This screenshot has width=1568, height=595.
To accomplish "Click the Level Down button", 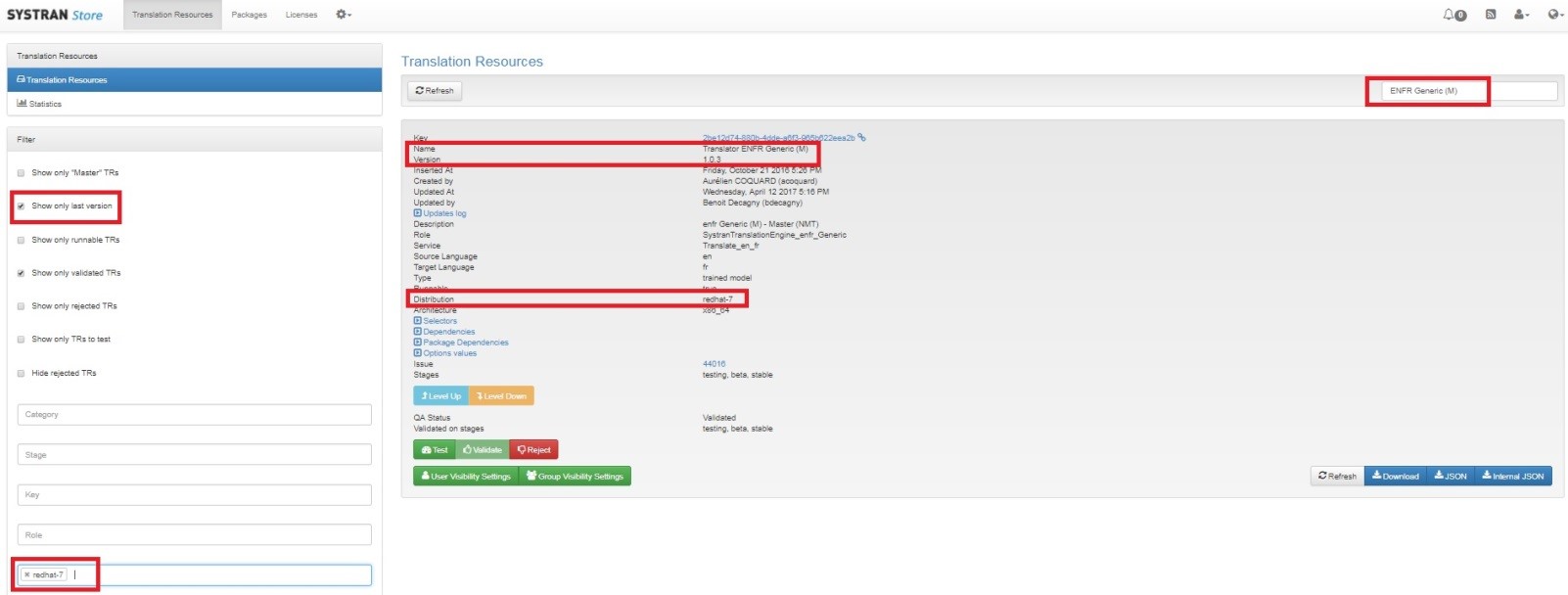I will click(501, 396).
